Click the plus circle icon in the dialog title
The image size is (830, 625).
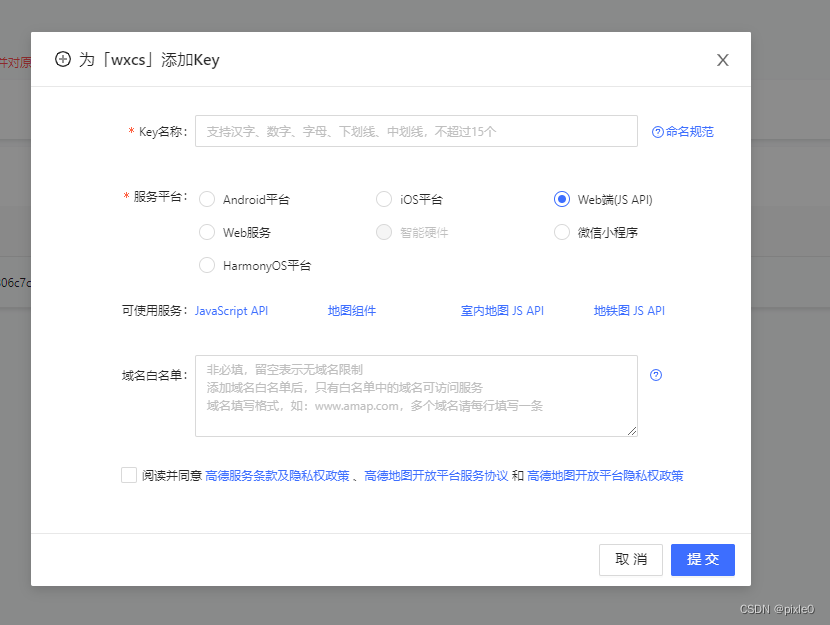(x=63, y=59)
